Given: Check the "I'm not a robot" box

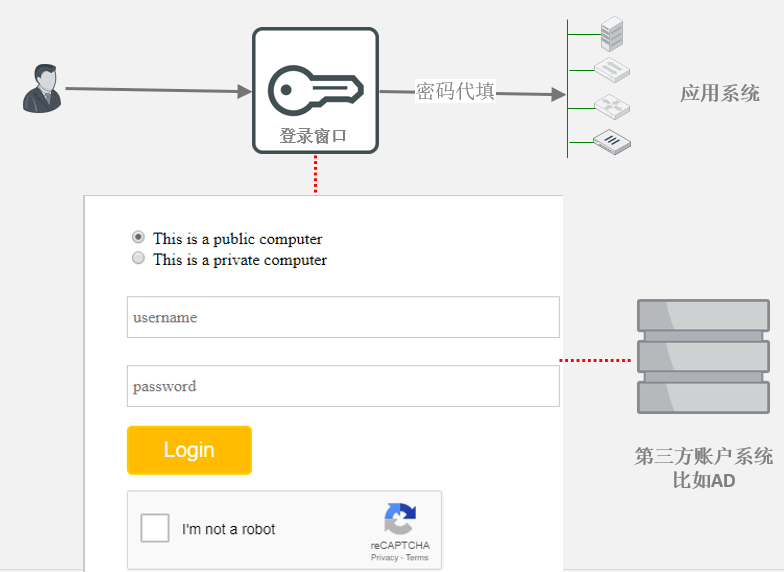Looking at the screenshot, I should click(155, 528).
